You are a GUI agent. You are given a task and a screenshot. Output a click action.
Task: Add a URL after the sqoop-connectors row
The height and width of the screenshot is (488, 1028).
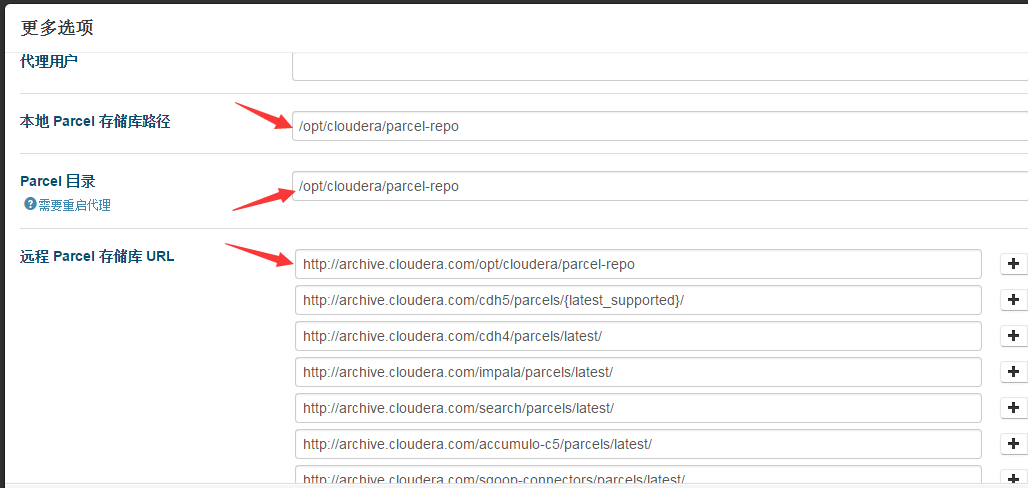[x=1014, y=478]
